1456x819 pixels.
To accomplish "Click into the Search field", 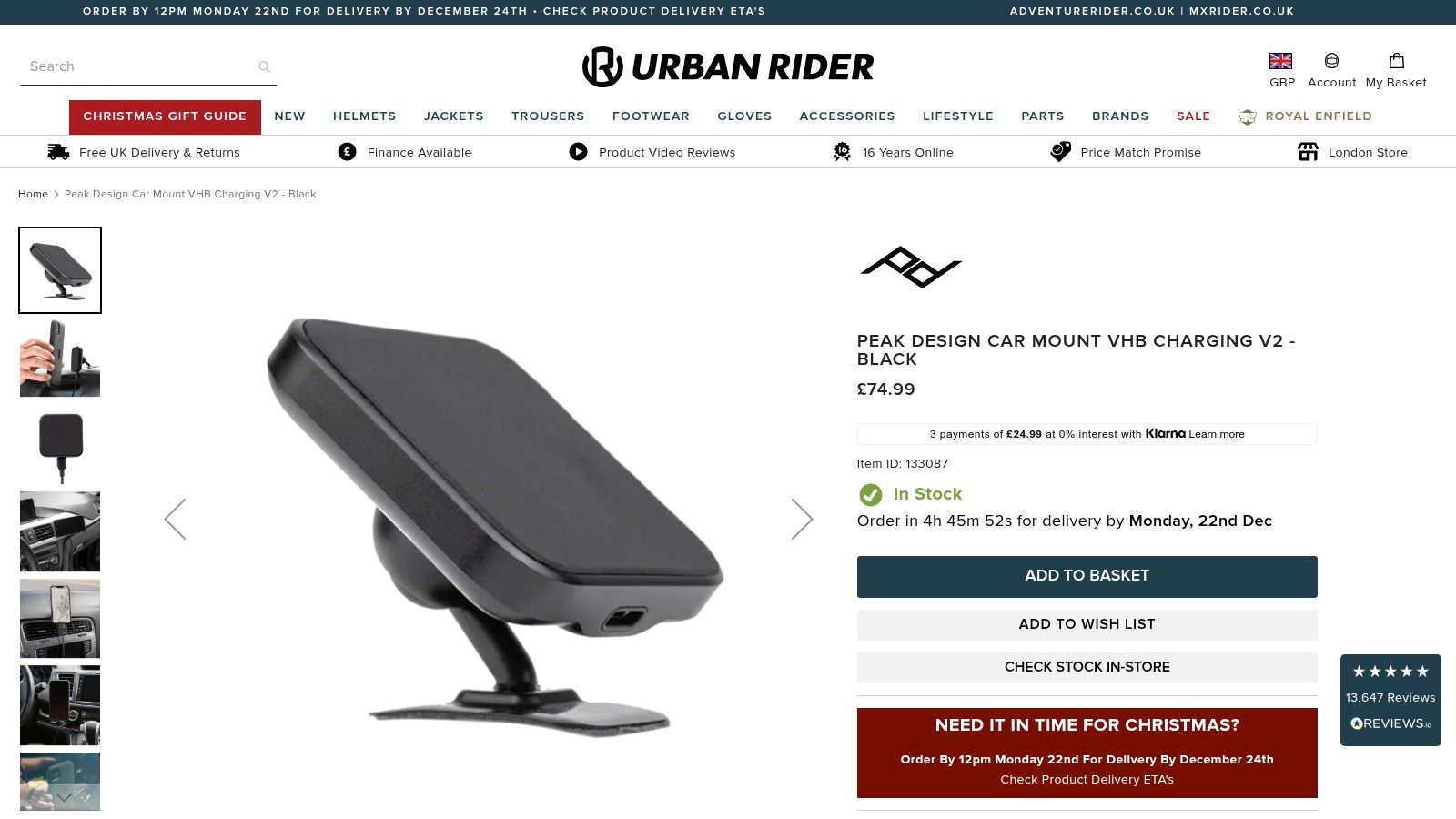I will click(136, 66).
